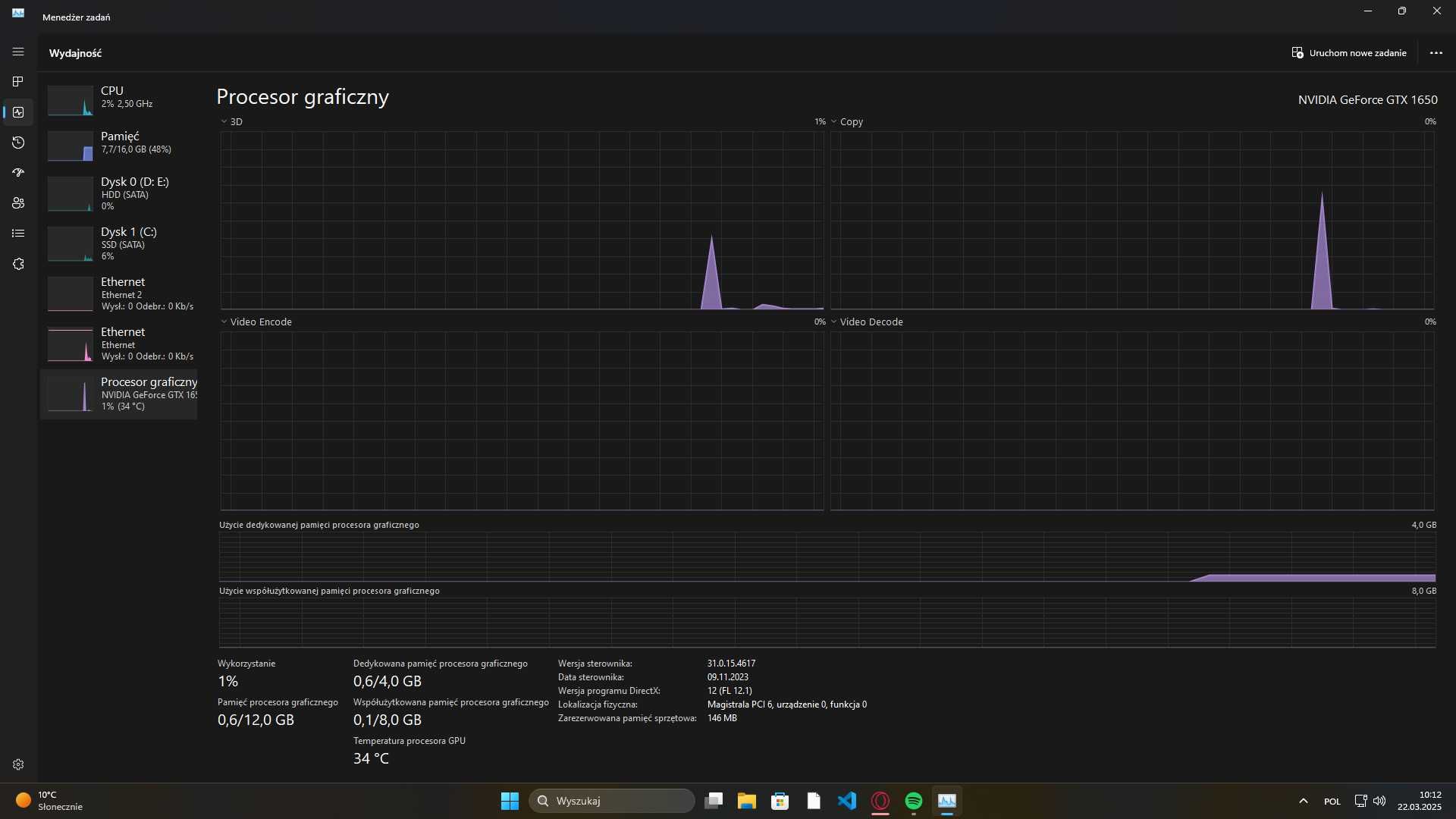This screenshot has height=819, width=1456.
Task: Click the 3D utilization graph
Action: point(522,220)
